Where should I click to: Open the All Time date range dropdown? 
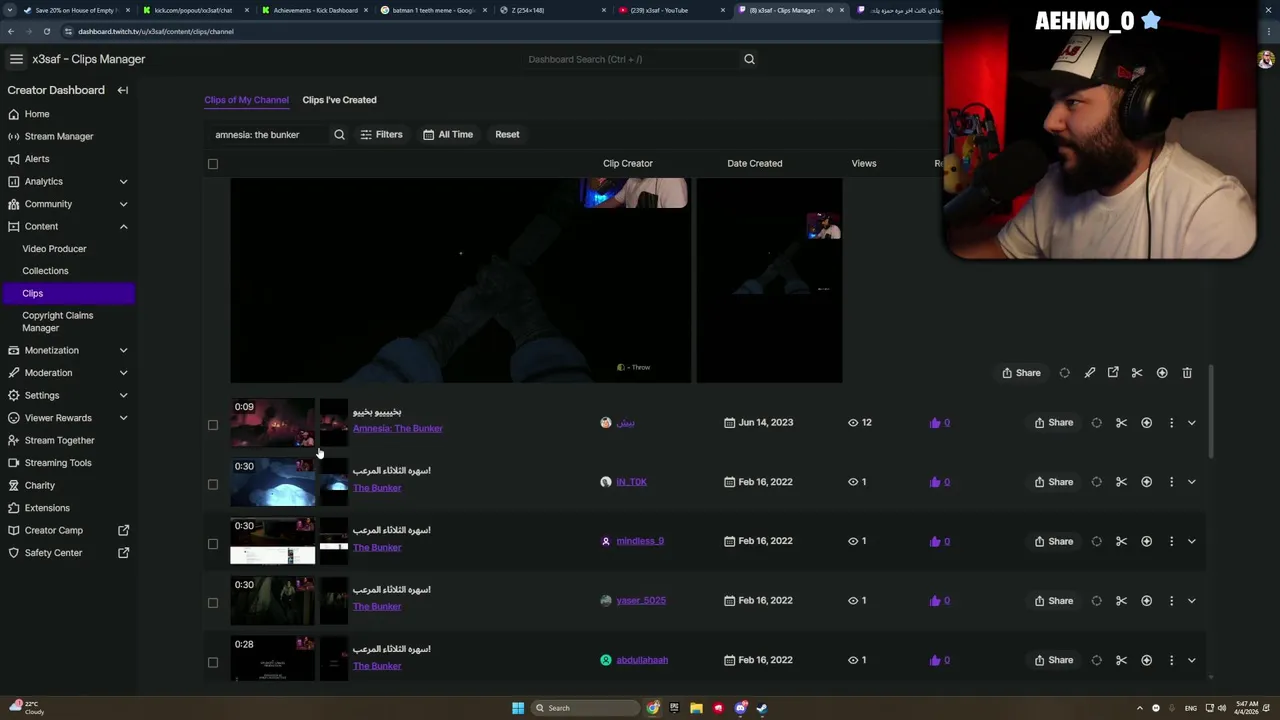coord(447,134)
